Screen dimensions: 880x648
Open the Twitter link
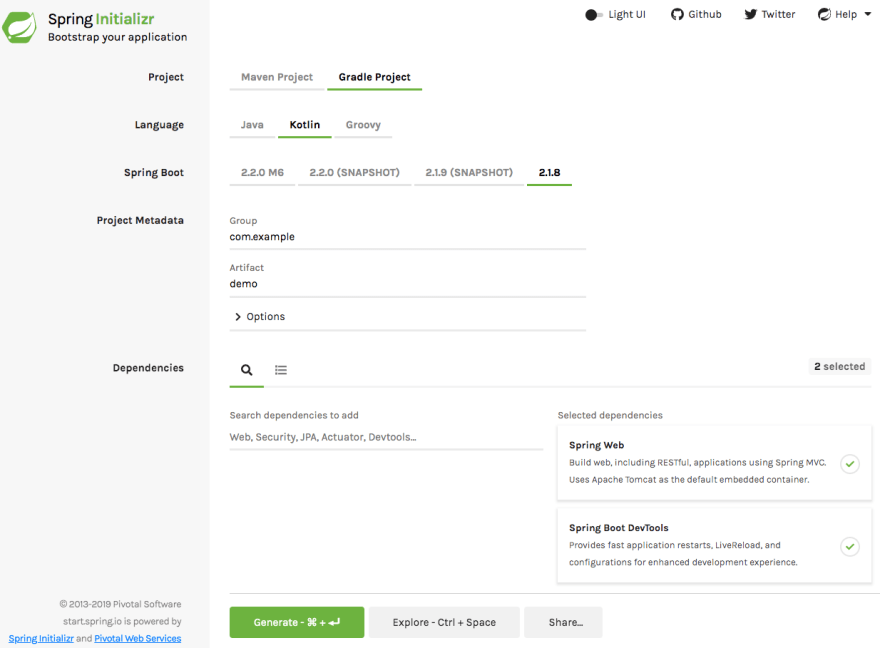coord(769,15)
